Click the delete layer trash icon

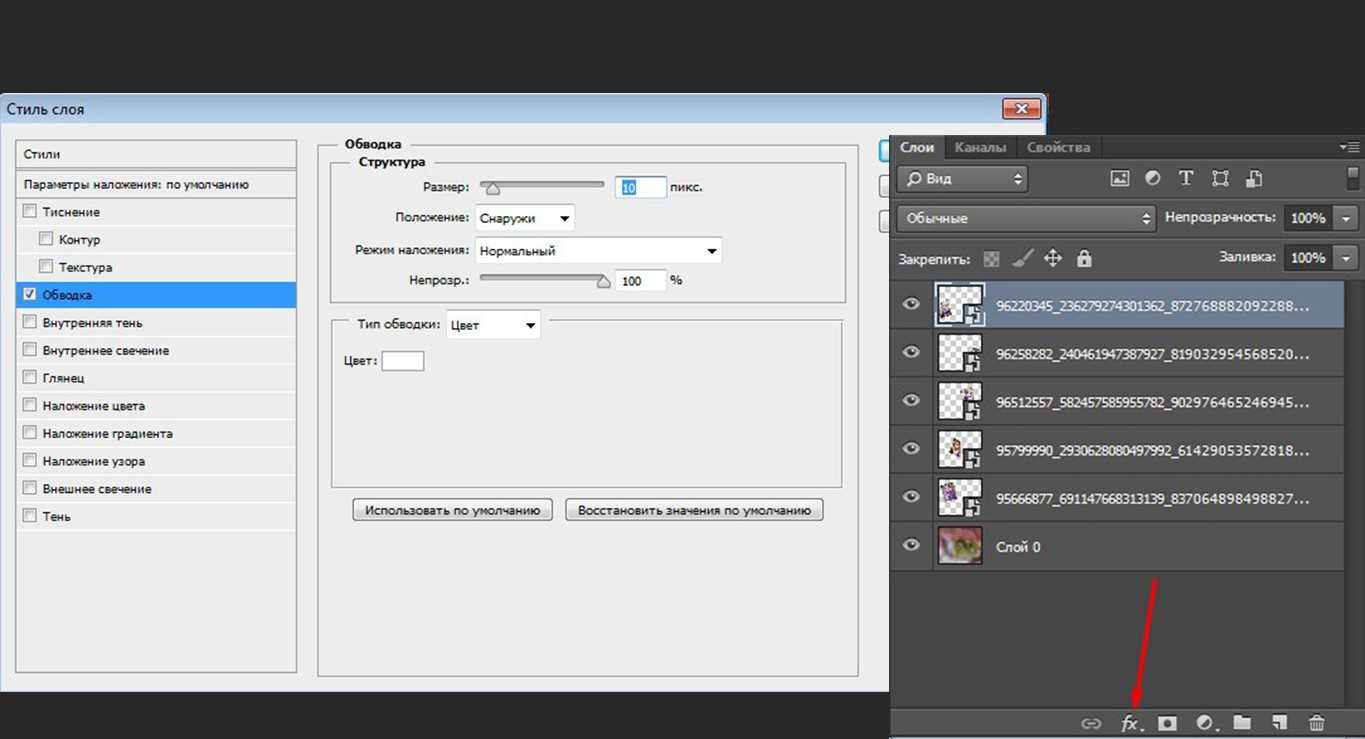pos(1317,723)
